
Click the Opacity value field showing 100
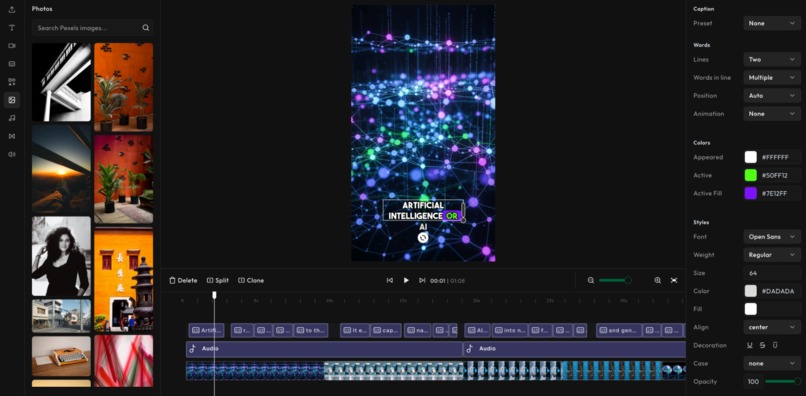(753, 382)
